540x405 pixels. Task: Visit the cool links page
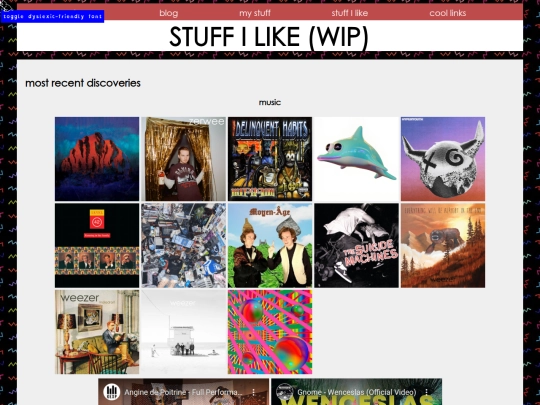pos(448,13)
